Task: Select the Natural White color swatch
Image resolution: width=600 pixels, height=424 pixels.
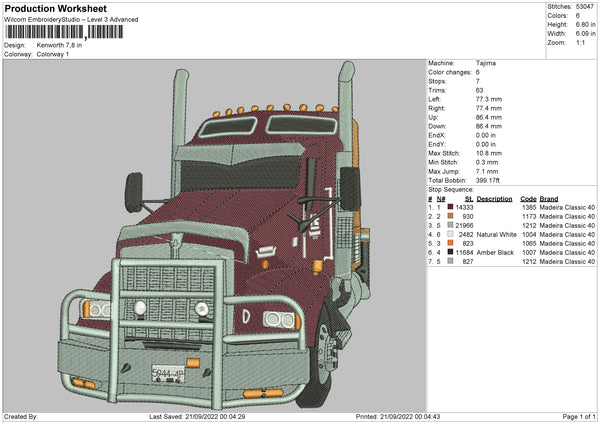Action: pos(450,234)
